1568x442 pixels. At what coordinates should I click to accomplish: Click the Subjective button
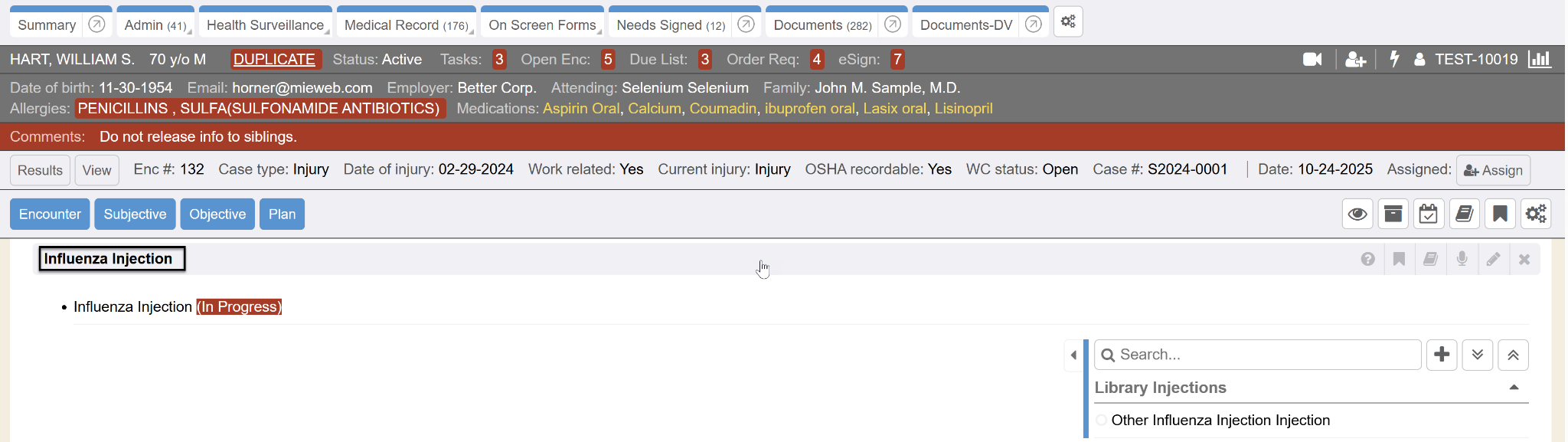point(135,214)
